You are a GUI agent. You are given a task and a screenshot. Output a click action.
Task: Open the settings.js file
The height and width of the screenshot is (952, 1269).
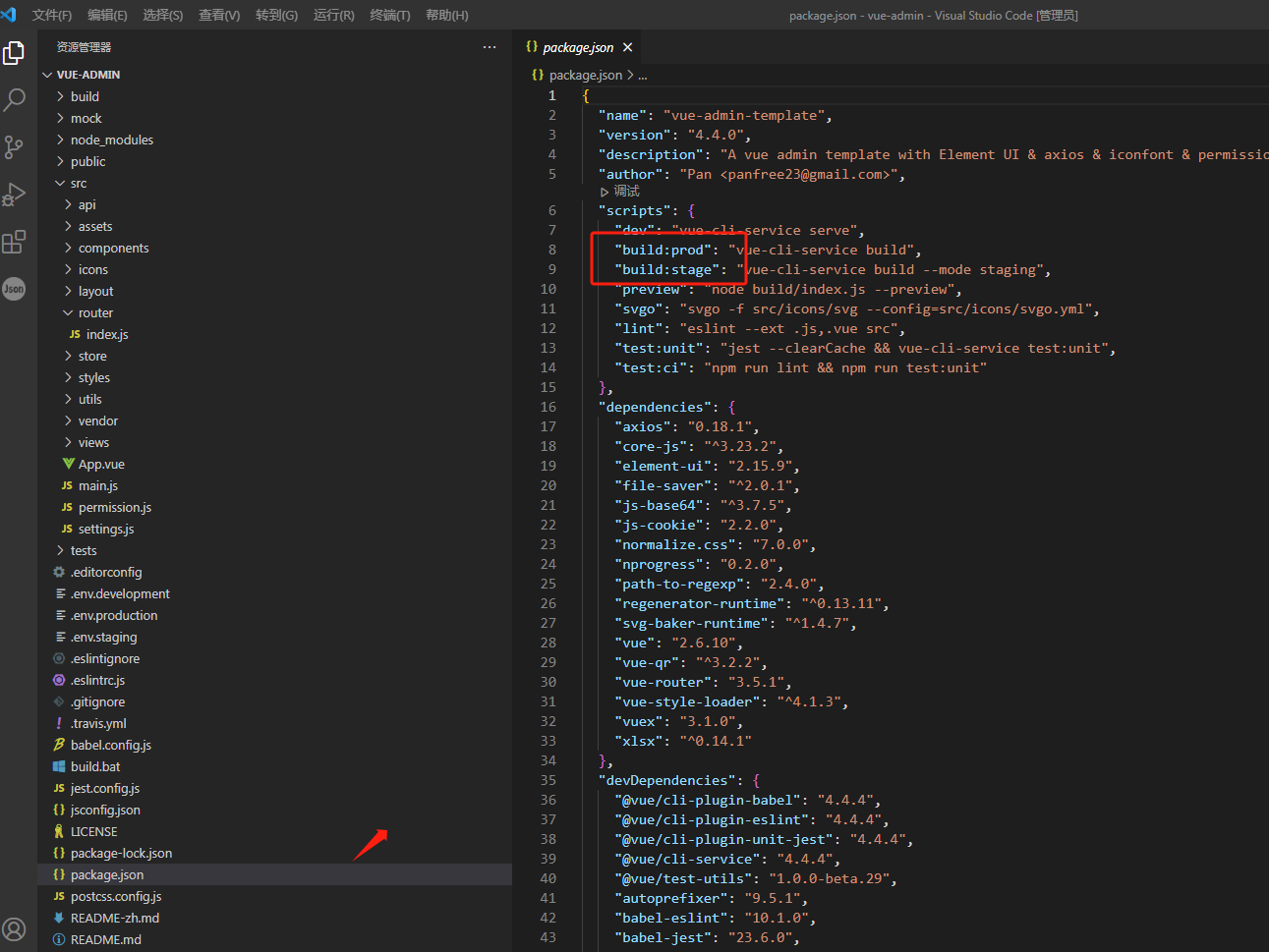275,529
